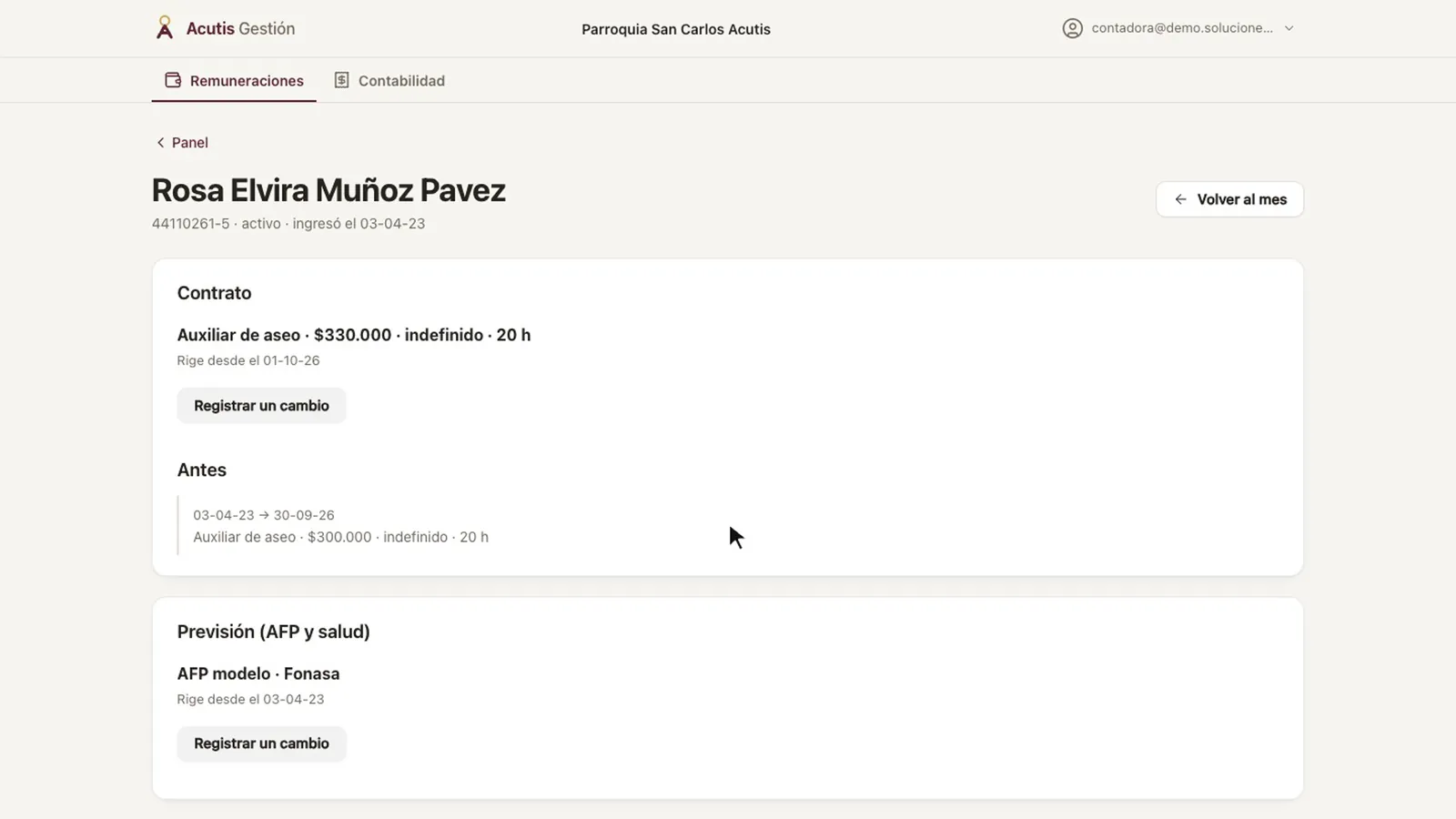Register a change under Previsión
Viewport: 1456px width, 819px height.
(261, 743)
